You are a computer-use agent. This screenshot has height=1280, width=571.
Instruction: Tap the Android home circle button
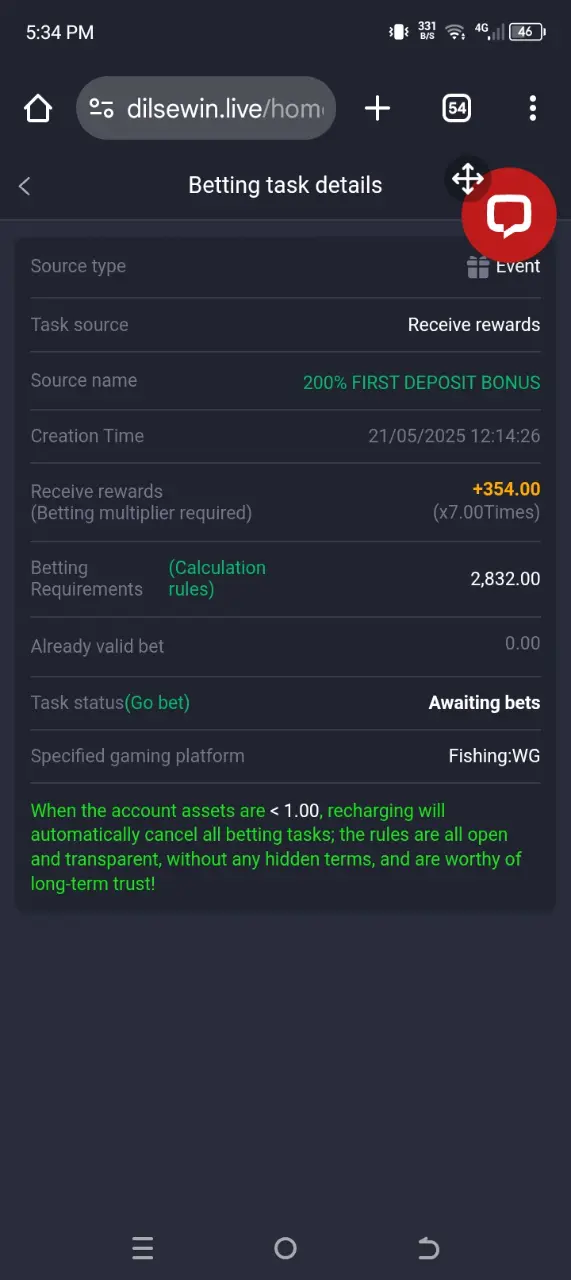pos(285,1248)
